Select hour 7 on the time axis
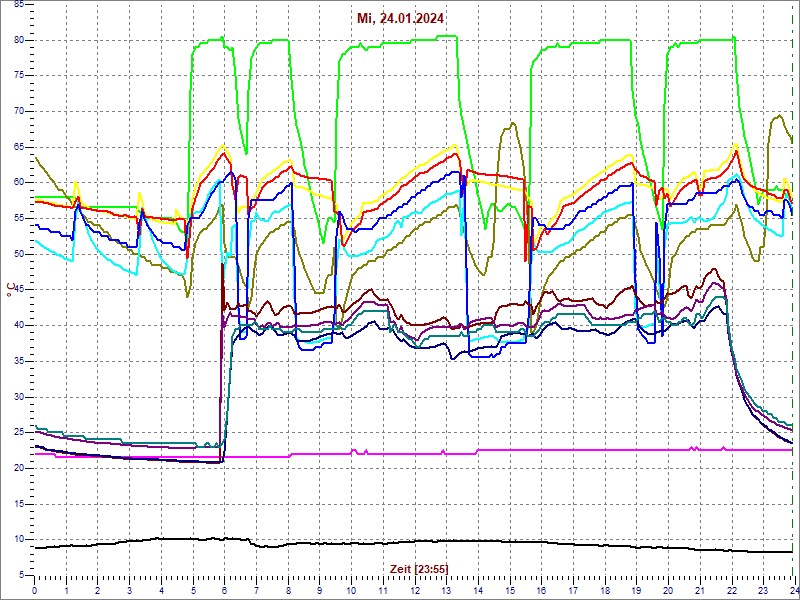Screen dimensions: 800x600 pos(256,590)
